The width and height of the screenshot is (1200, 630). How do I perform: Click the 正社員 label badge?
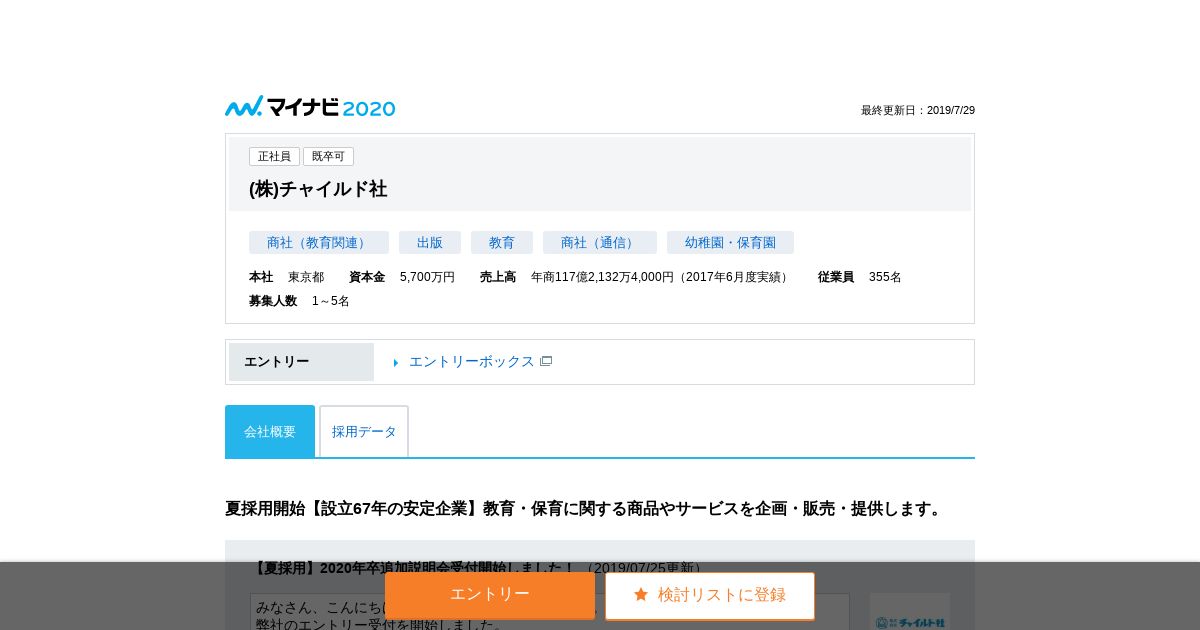[x=274, y=156]
